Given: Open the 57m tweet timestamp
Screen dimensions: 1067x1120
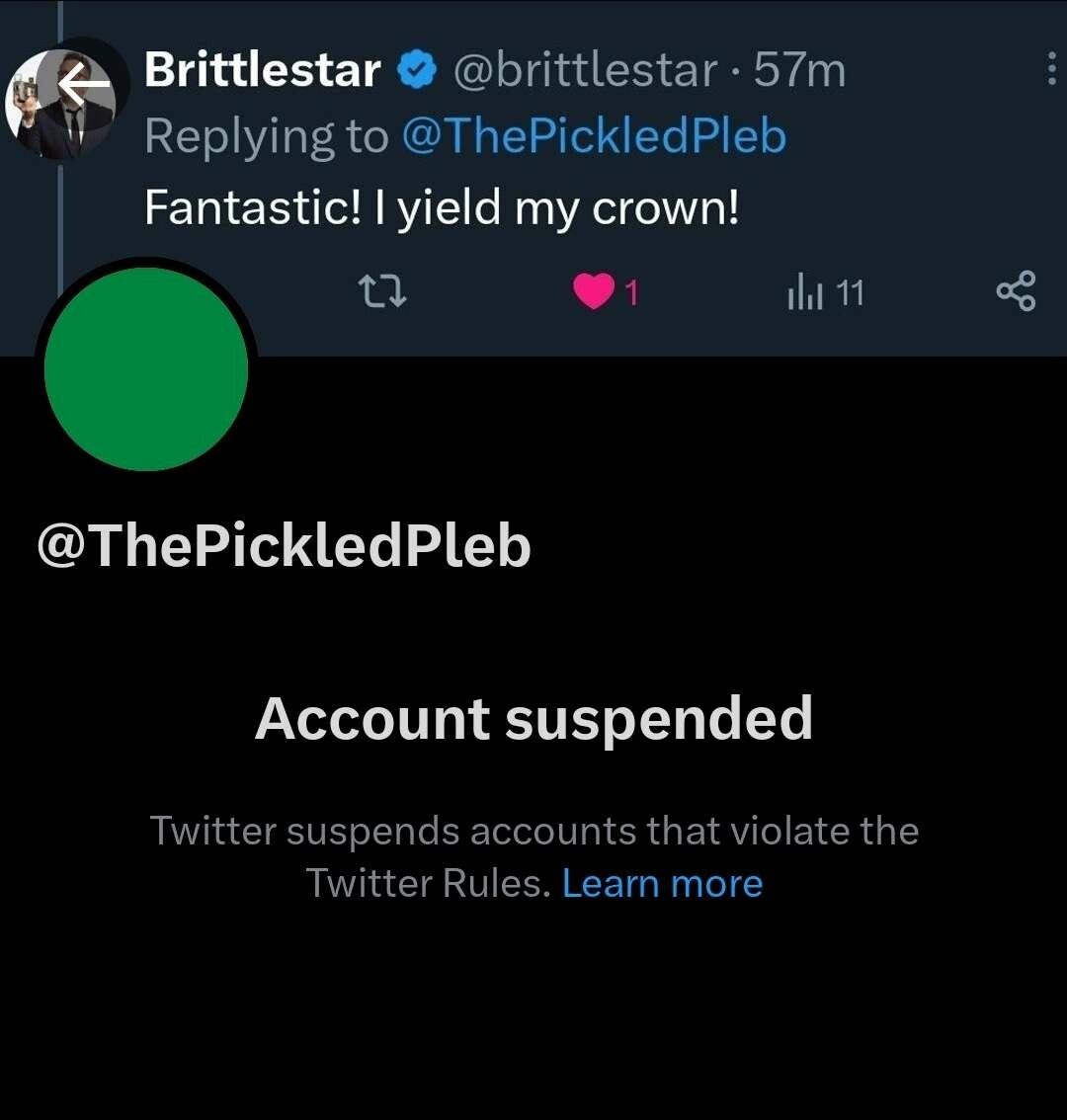Looking at the screenshot, I should pyautogui.click(x=799, y=70).
